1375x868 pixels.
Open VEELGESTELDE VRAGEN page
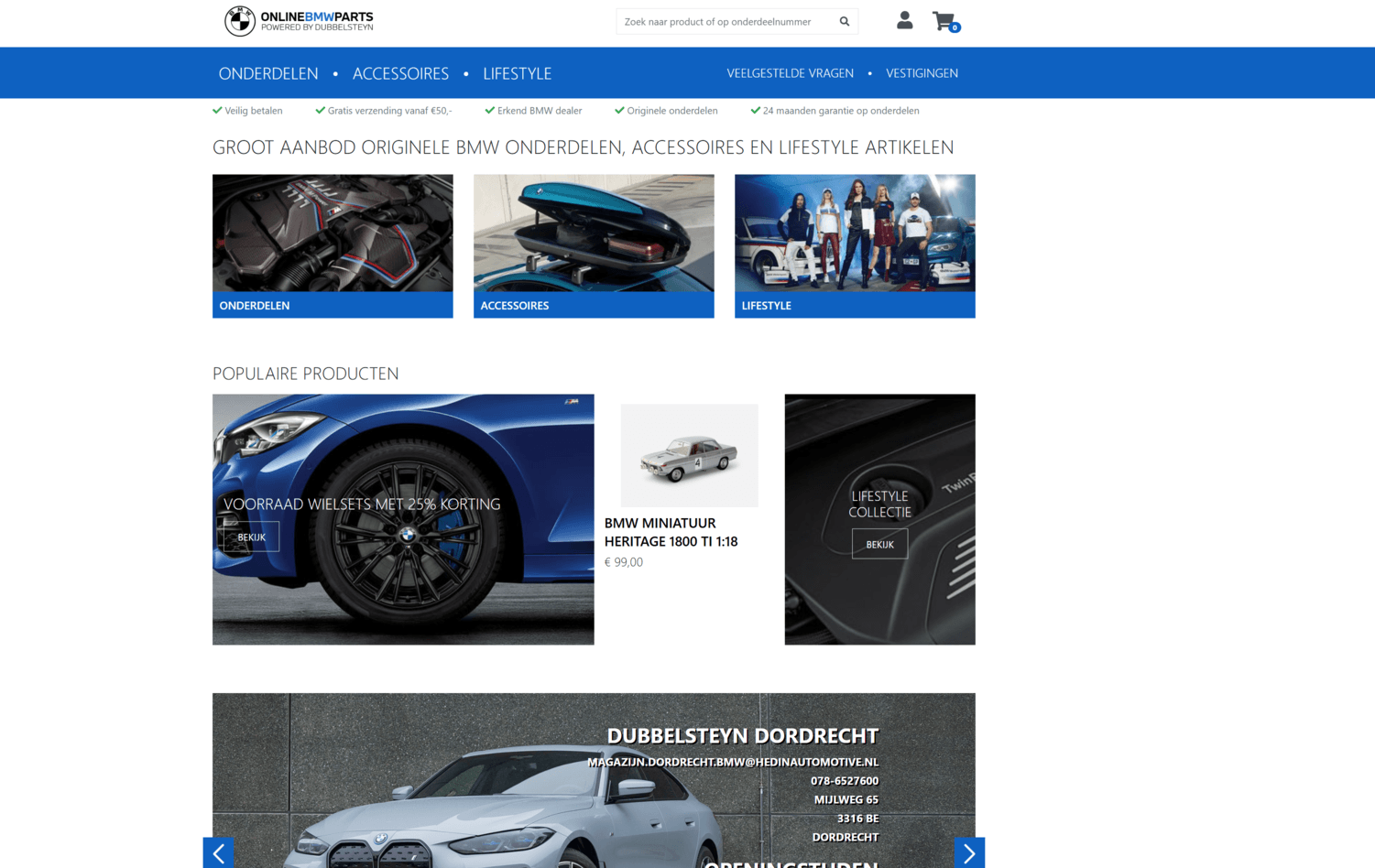click(791, 73)
